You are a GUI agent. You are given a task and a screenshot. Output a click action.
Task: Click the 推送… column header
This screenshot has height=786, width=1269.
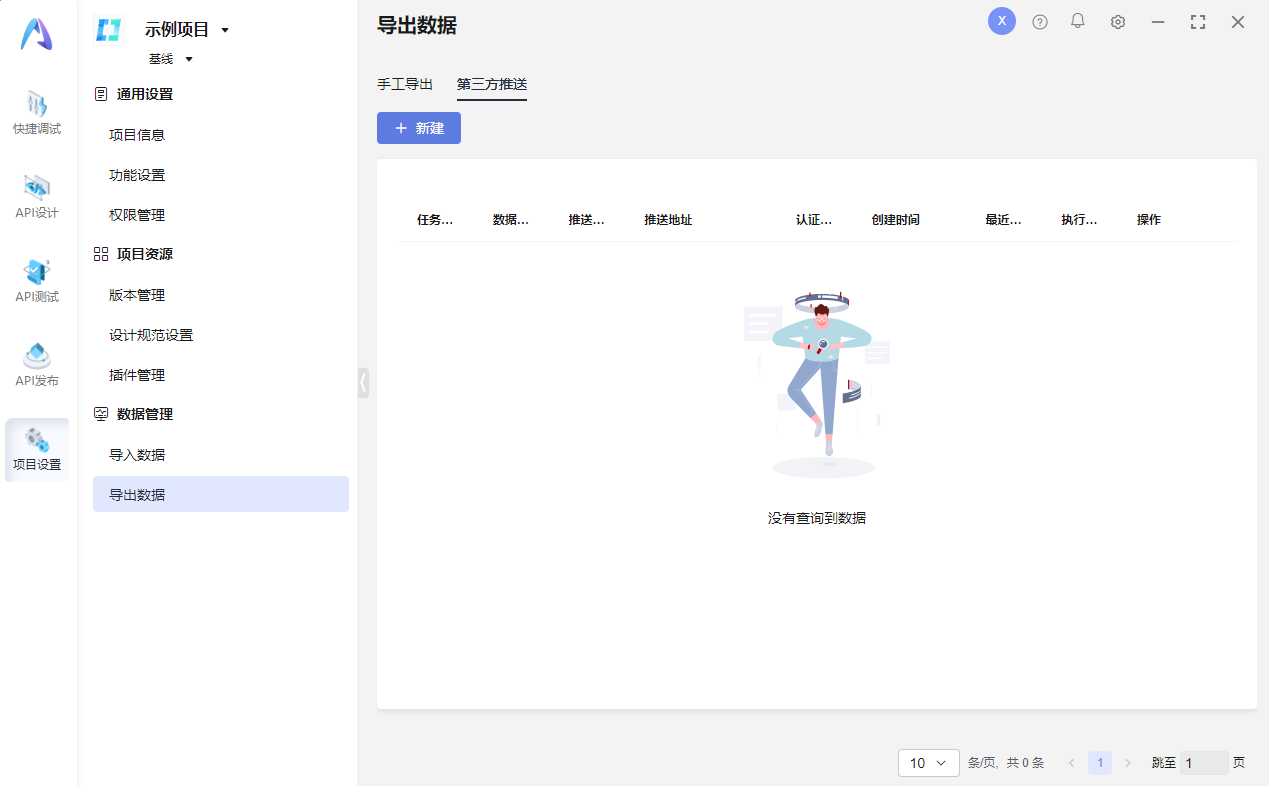[586, 220]
